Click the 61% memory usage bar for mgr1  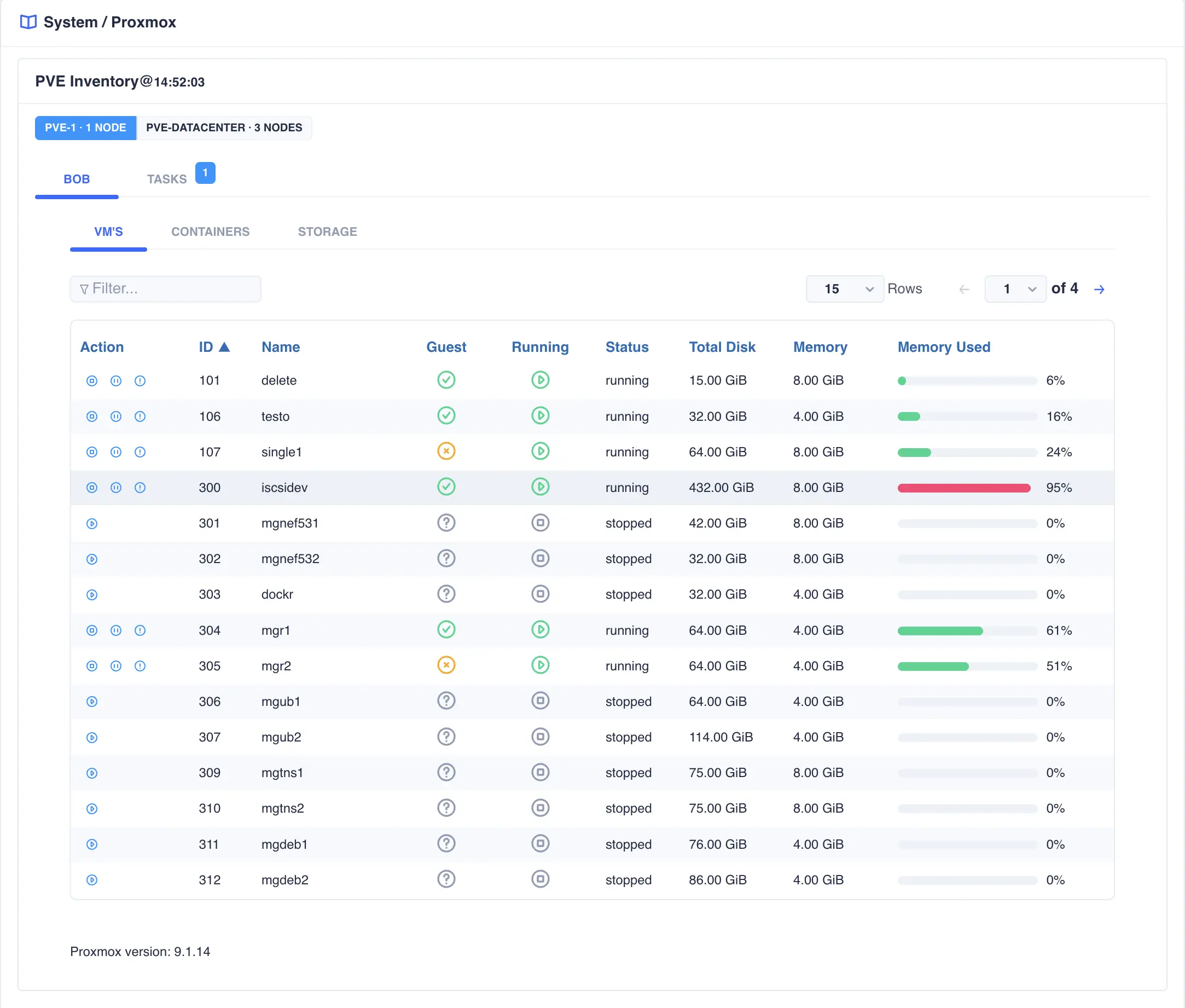[x=967, y=631]
